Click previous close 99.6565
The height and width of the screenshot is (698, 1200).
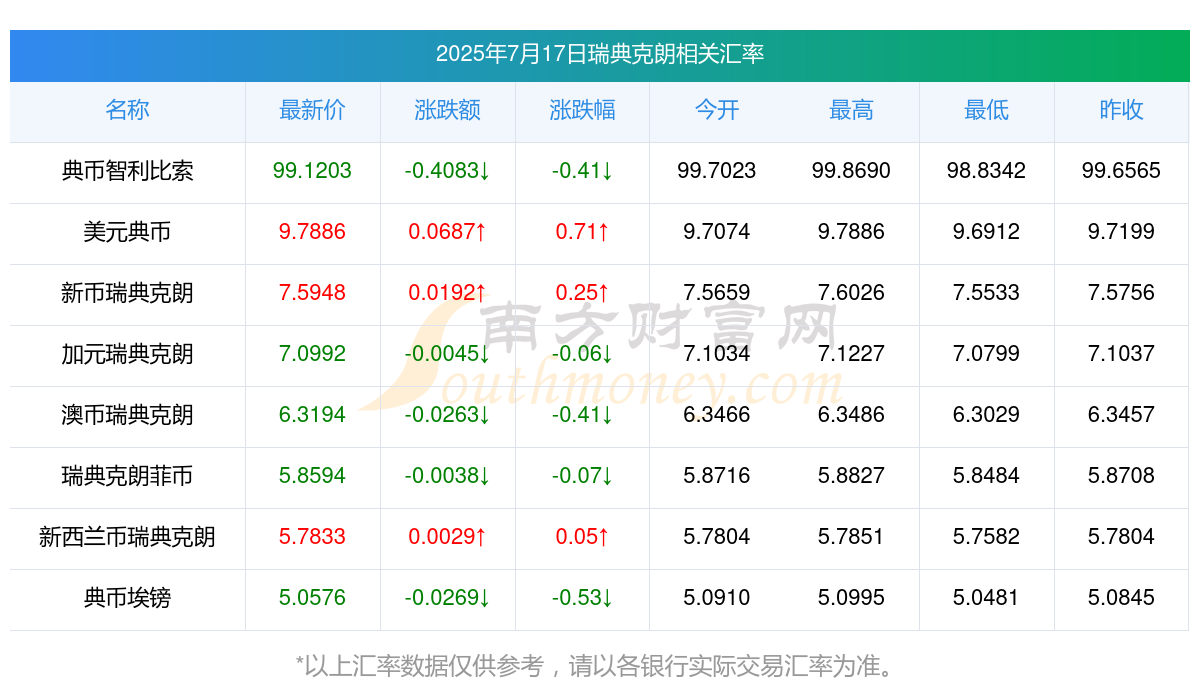pos(1121,171)
